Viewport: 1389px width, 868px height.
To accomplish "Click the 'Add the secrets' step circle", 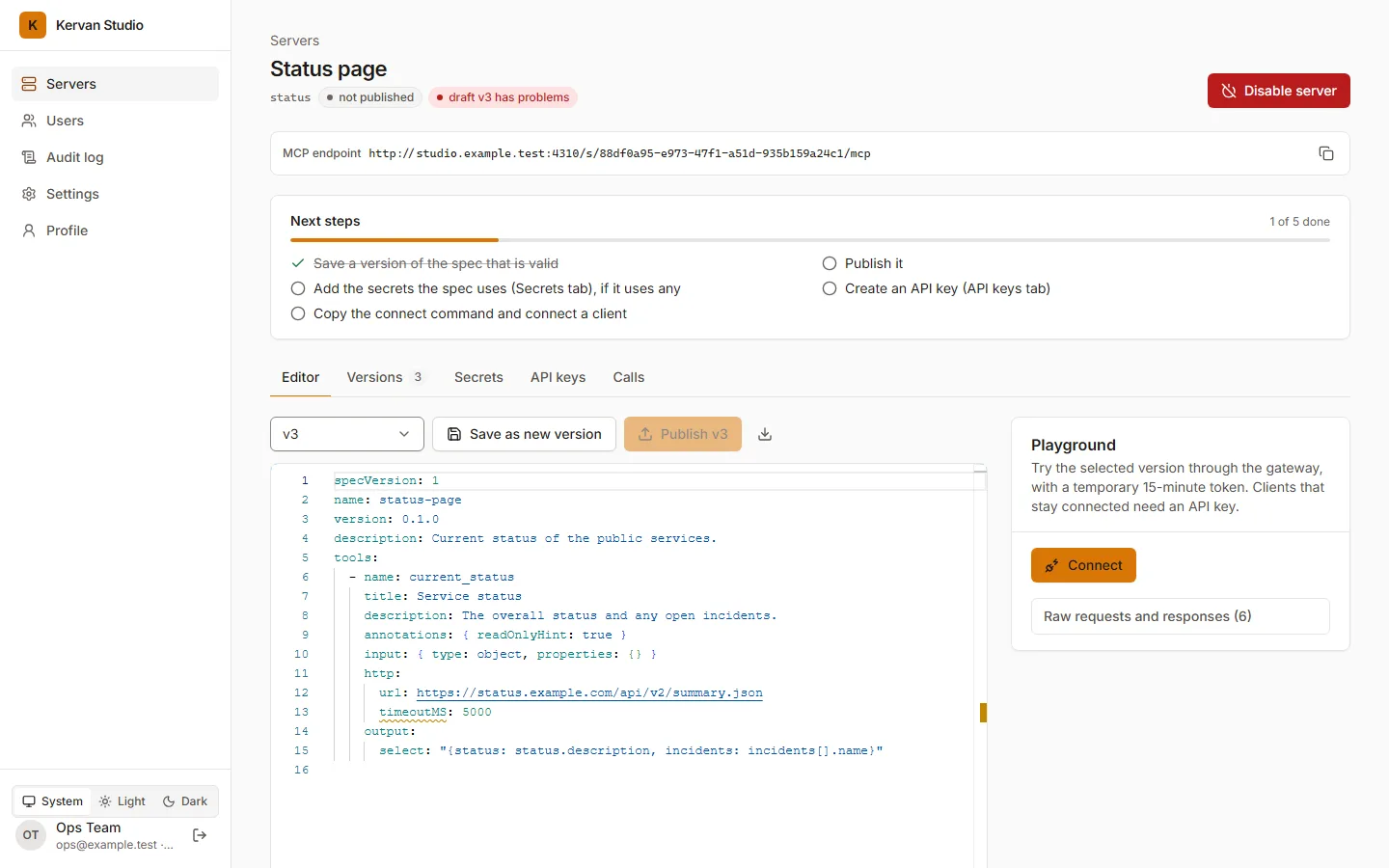I will point(298,288).
